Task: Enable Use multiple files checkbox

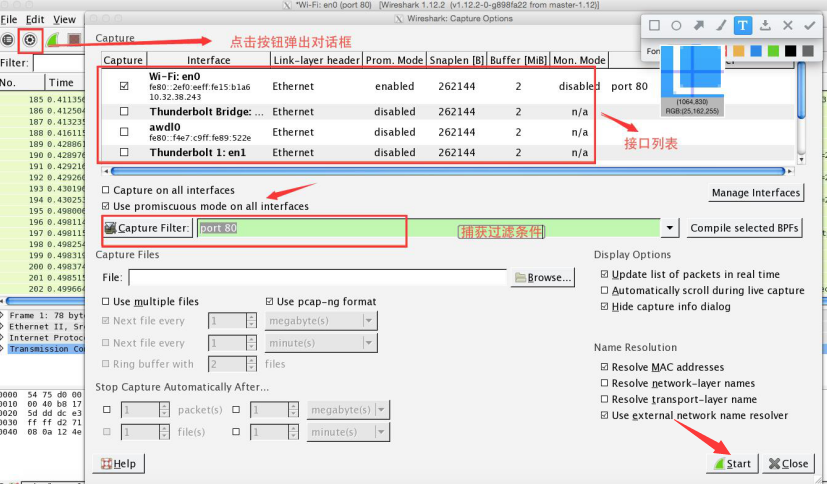Action: point(105,301)
